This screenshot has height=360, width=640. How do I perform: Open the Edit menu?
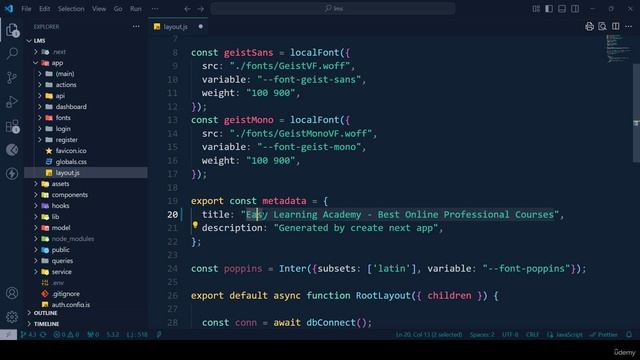click(x=44, y=9)
